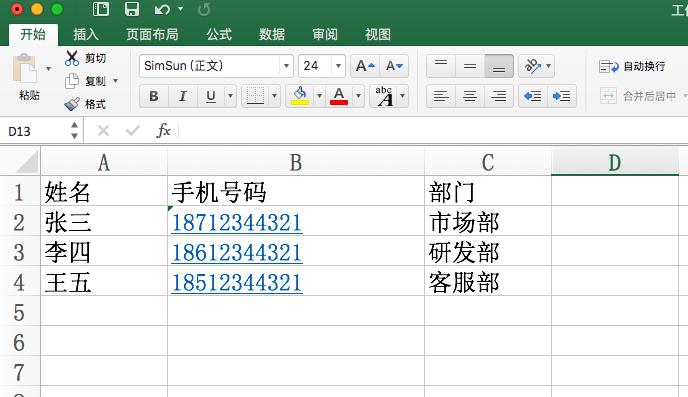Toggle Bold formatting
This screenshot has width=688, height=397.
(x=154, y=96)
